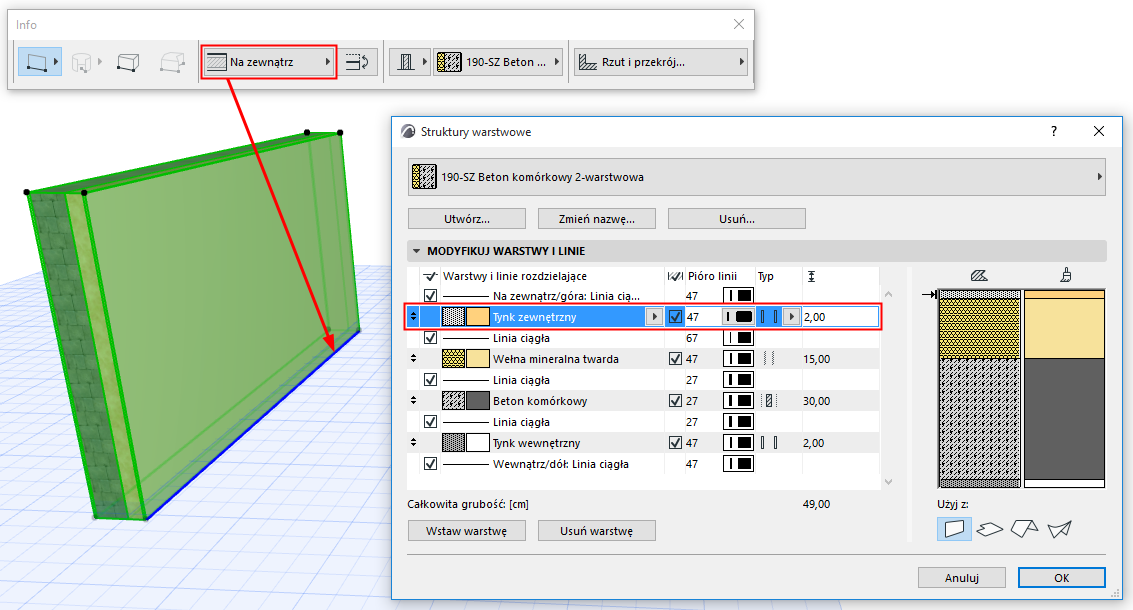Click the component type icon of Wełna mineralna twarda
Image resolution: width=1133 pixels, height=610 pixels.
[x=769, y=358]
